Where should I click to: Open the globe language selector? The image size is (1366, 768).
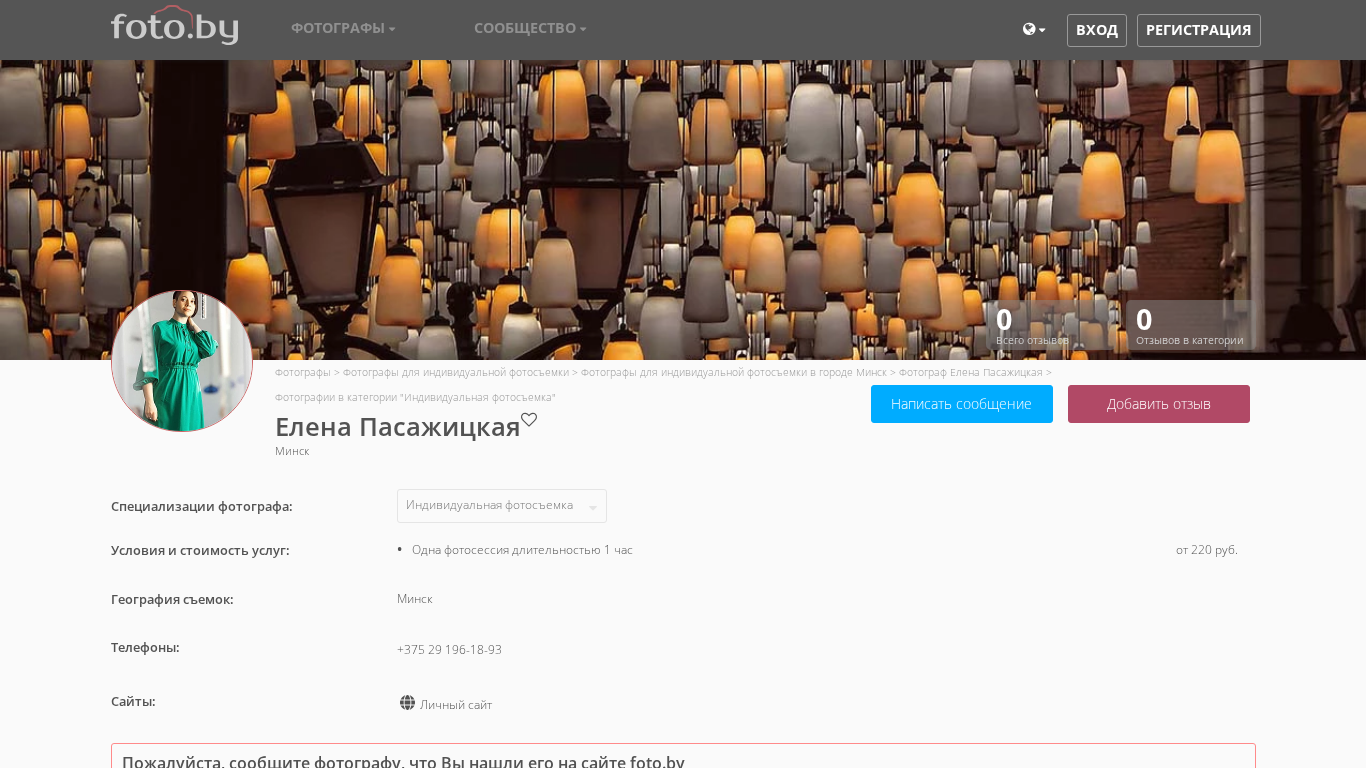point(1033,30)
